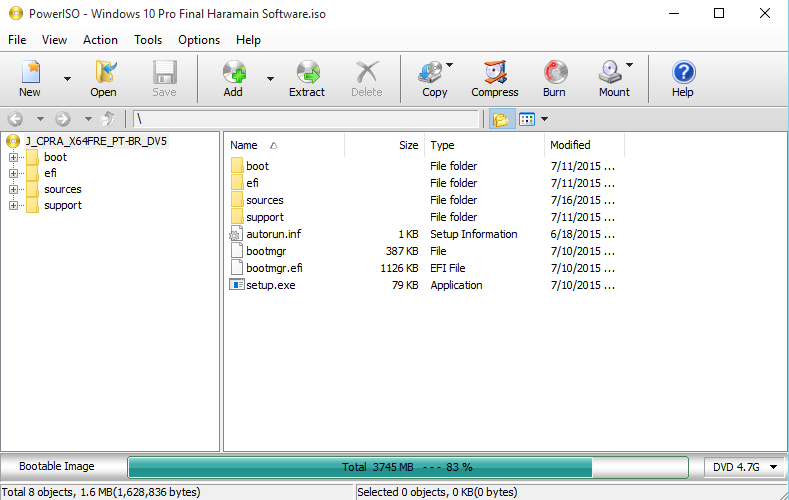Screen dimensions: 789x500
Task: Expand the efi folder in tree
Action: click(14, 174)
